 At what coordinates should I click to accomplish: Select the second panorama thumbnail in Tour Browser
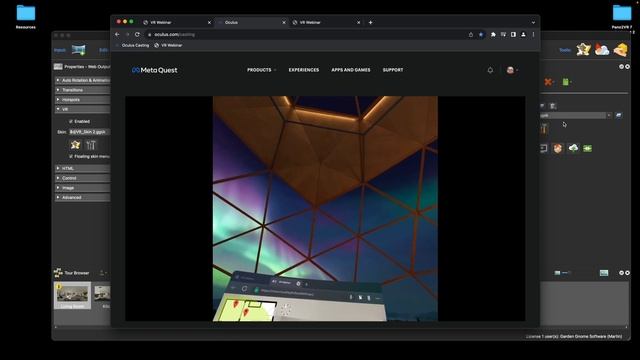click(x=102, y=295)
